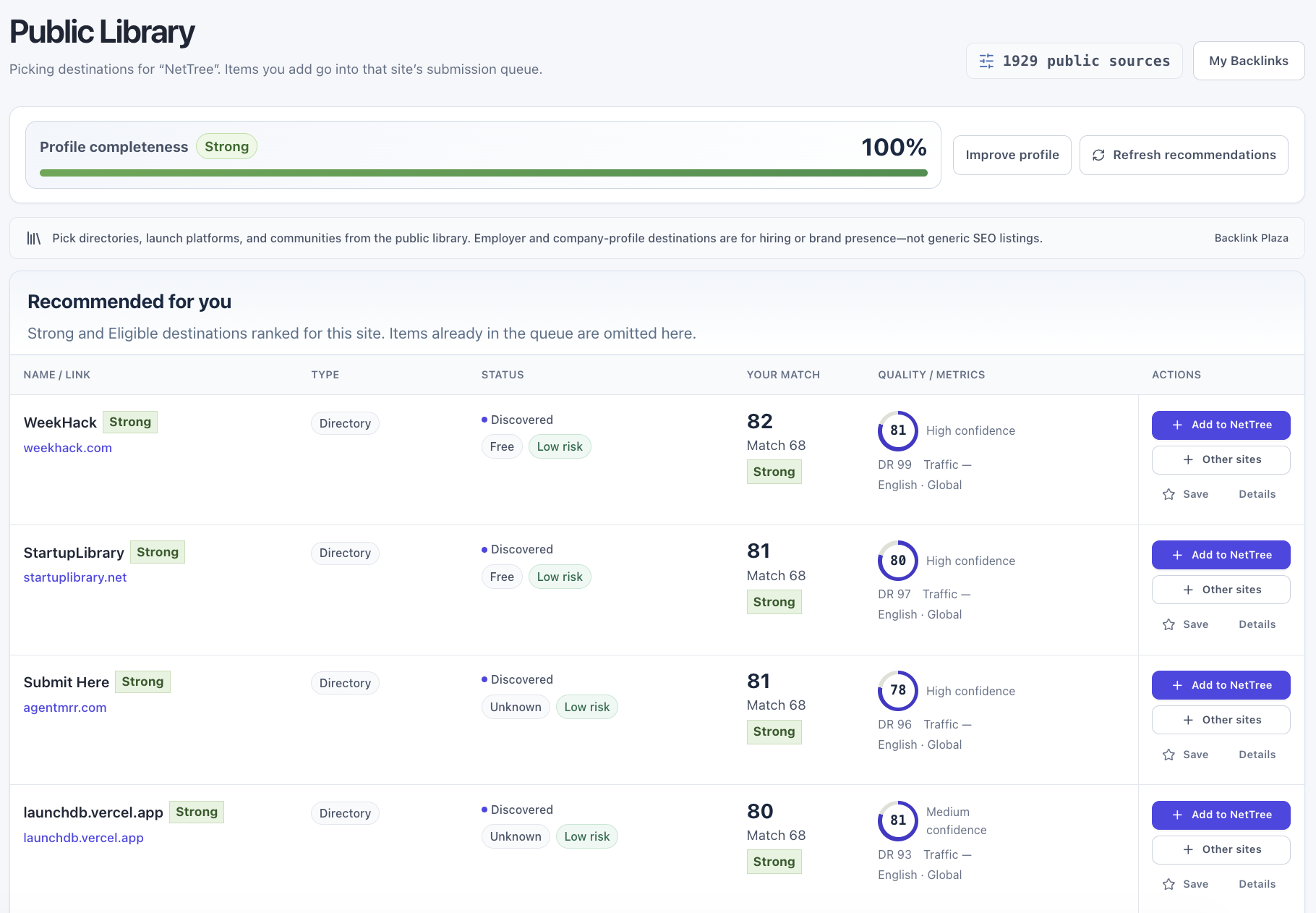
Task: Click the star Save icon for launchdb.vercel.app
Action: coord(1168,884)
